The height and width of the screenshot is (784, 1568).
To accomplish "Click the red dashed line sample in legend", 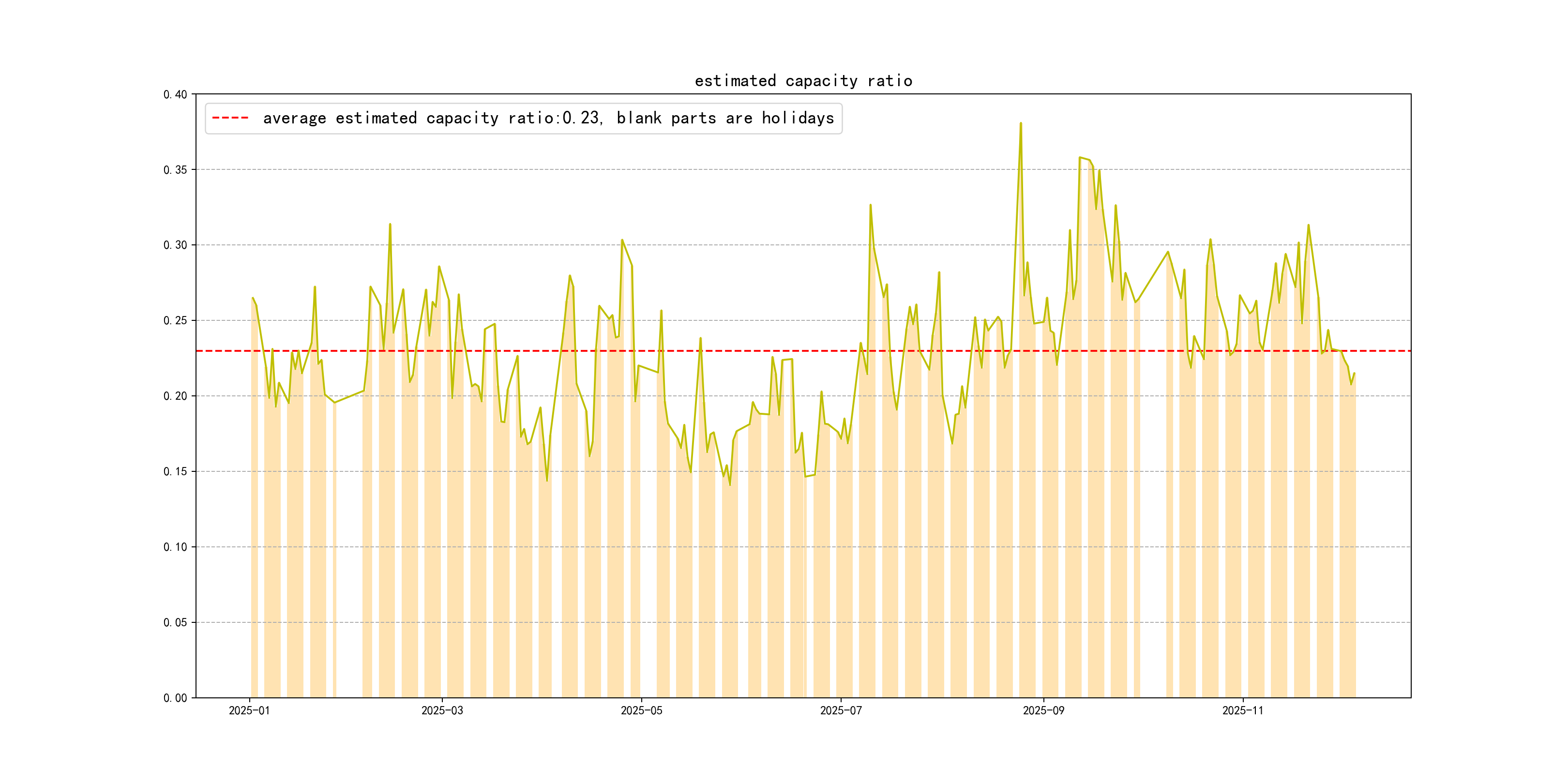I will tap(230, 118).
